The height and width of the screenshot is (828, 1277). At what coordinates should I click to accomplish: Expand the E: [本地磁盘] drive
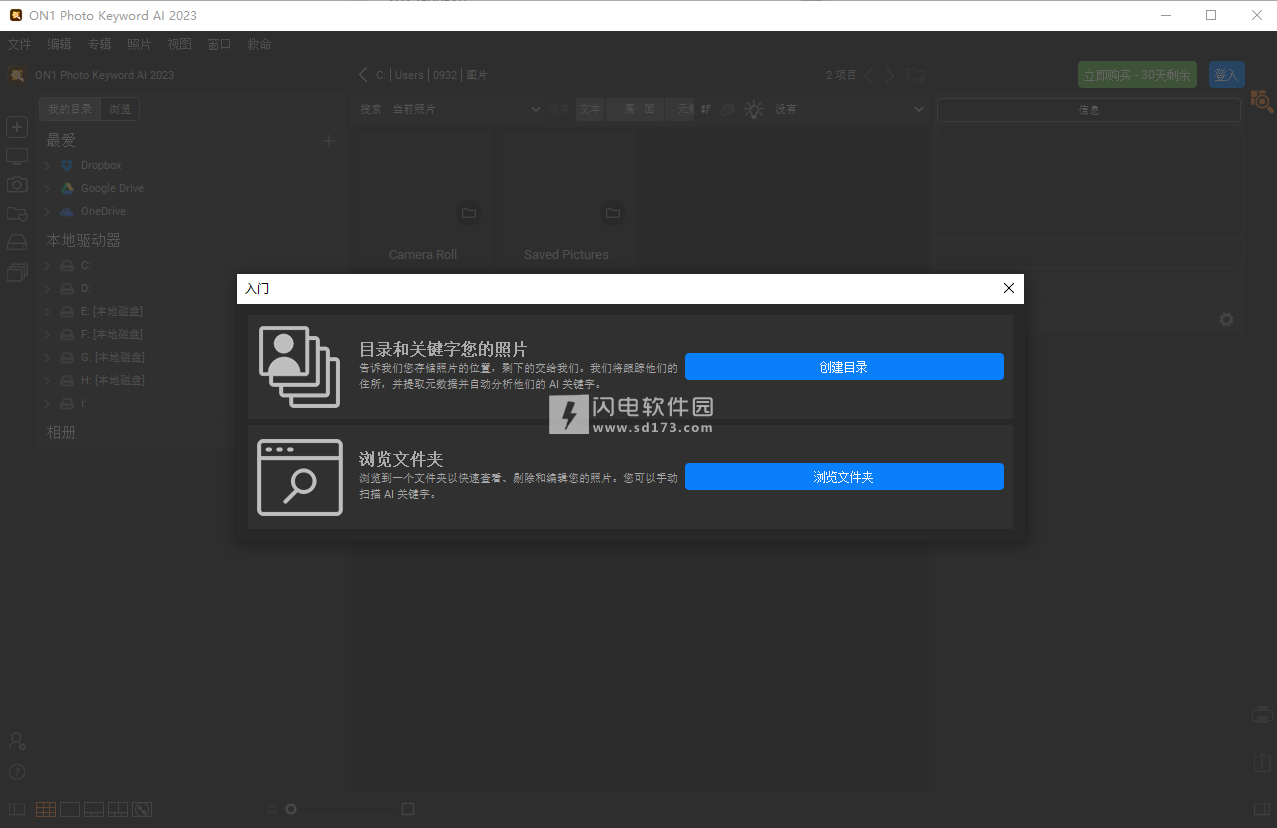coord(47,312)
